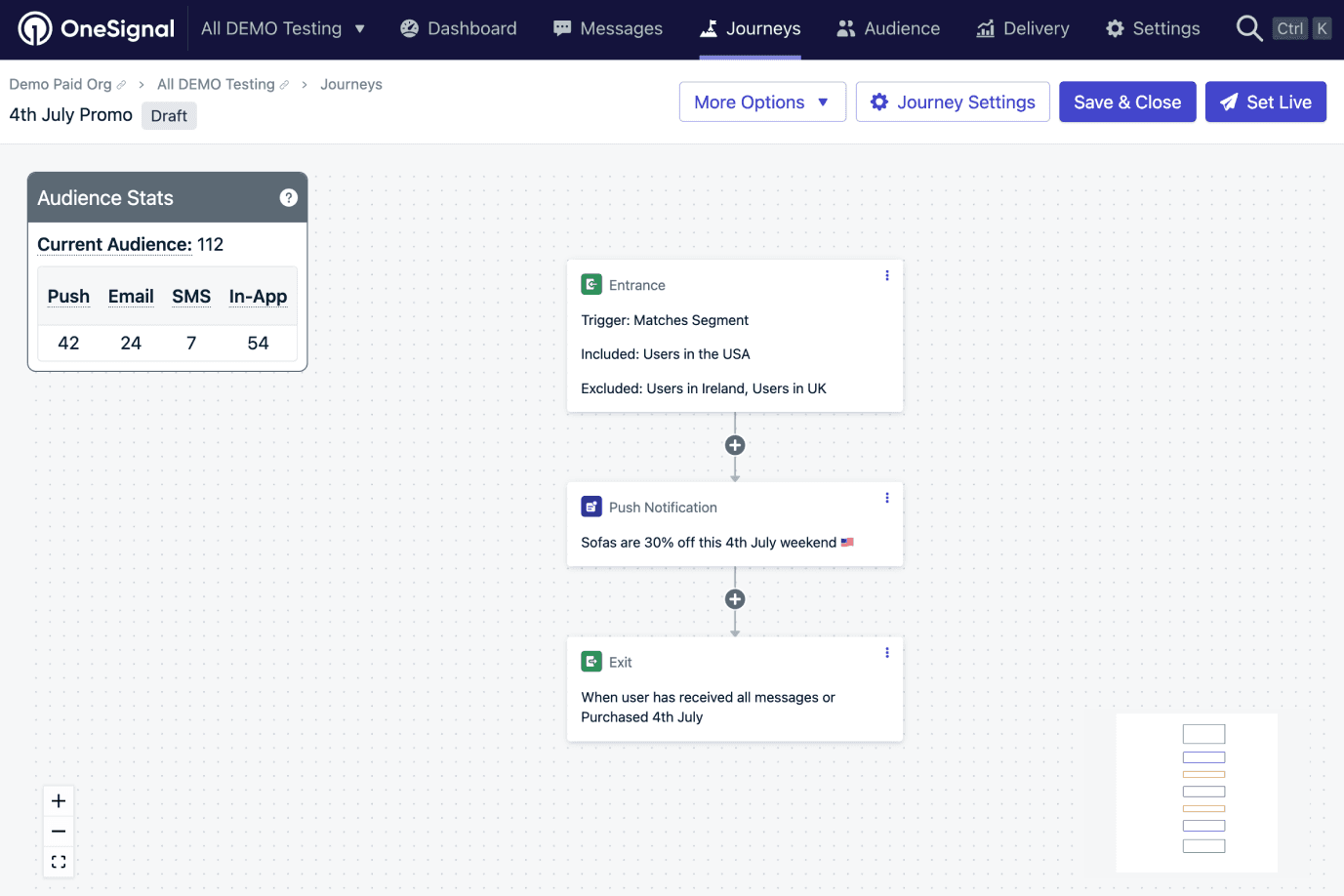
Task: Open the Delivery section from the top nav
Action: [x=1022, y=28]
